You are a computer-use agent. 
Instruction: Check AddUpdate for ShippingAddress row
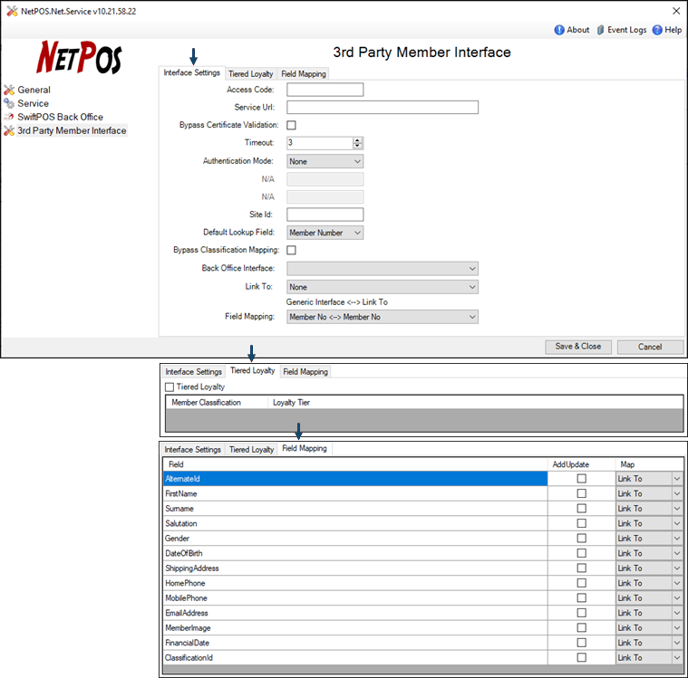click(x=581, y=568)
